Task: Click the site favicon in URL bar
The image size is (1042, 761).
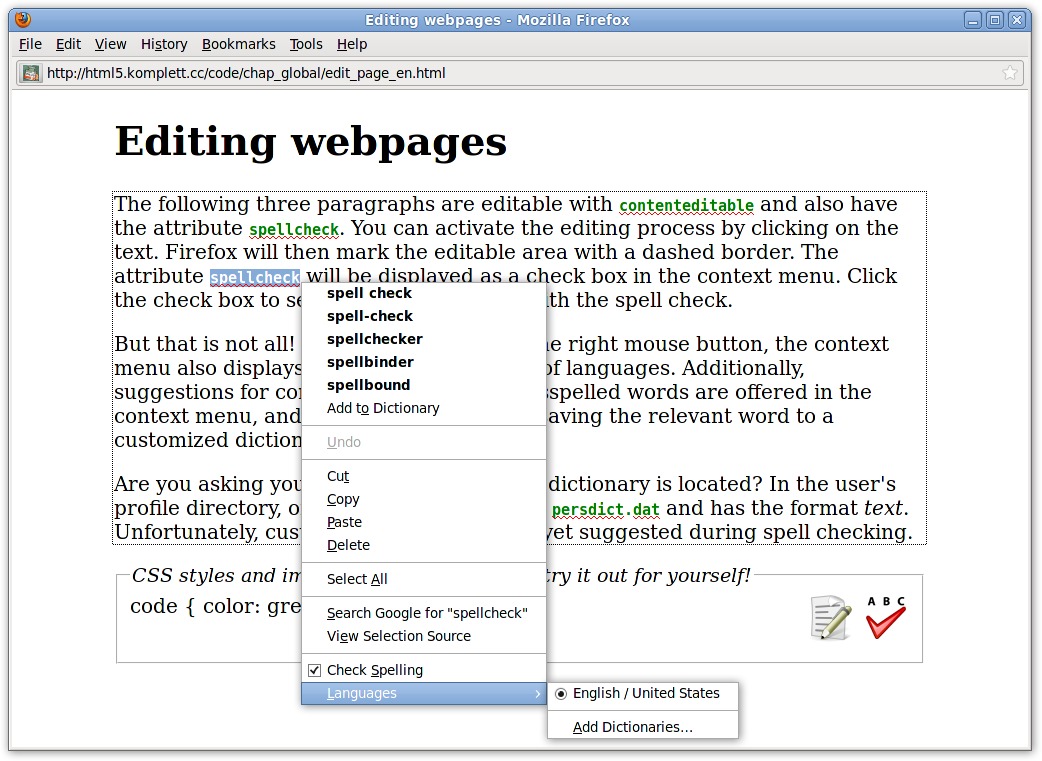Action: (x=32, y=73)
